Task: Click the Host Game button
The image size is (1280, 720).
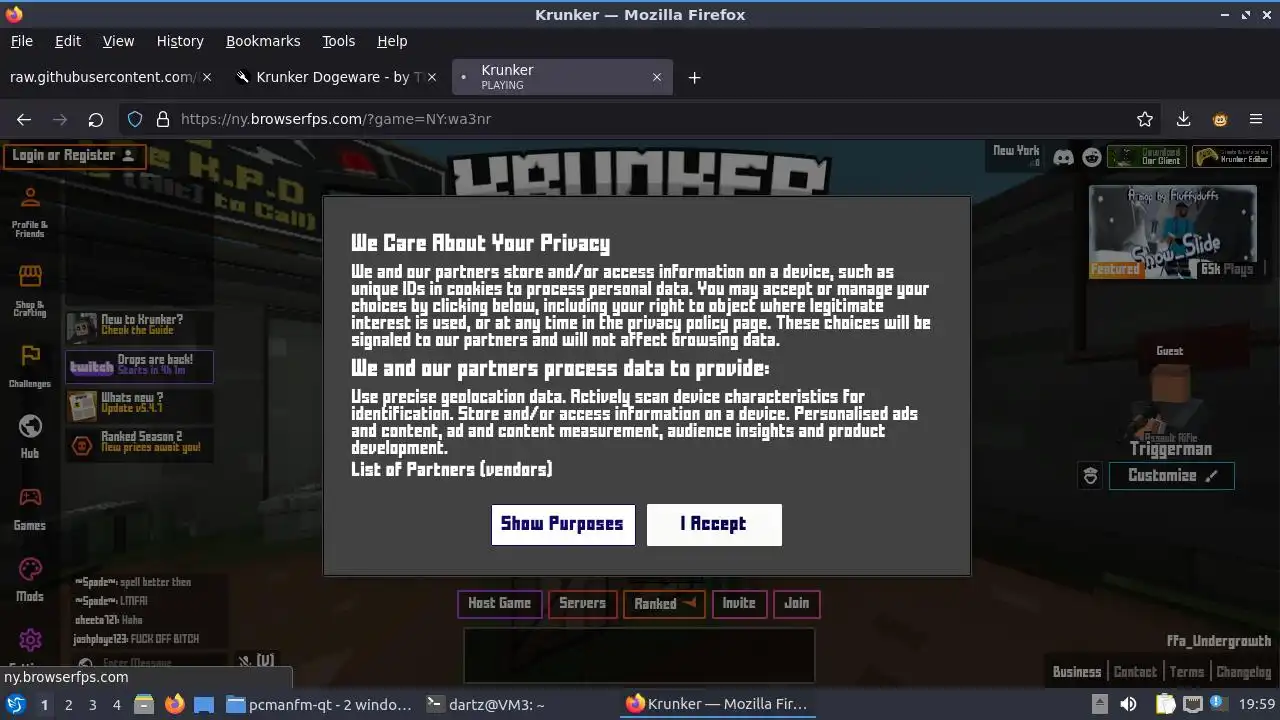Action: coord(499,604)
